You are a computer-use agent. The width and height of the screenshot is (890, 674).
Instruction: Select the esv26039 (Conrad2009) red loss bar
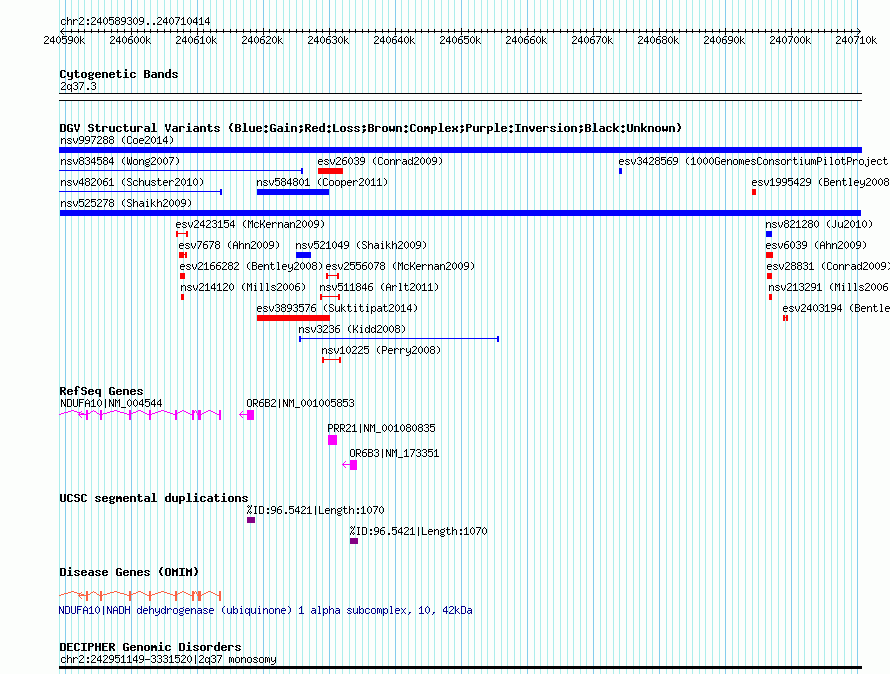coord(330,171)
